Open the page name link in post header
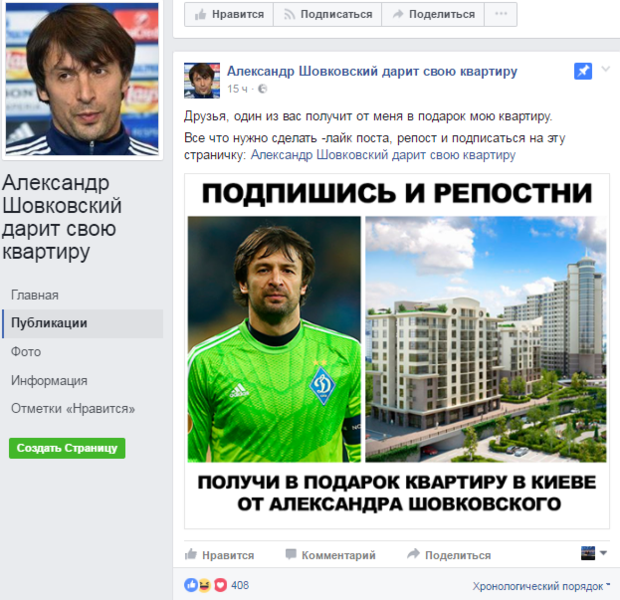The image size is (620, 600). (x=372, y=71)
